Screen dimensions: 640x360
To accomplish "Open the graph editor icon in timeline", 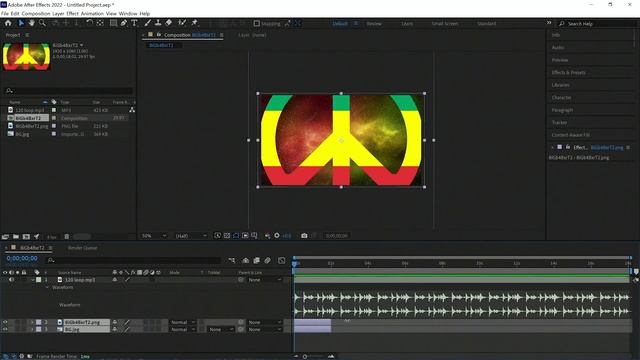I will coord(282,260).
